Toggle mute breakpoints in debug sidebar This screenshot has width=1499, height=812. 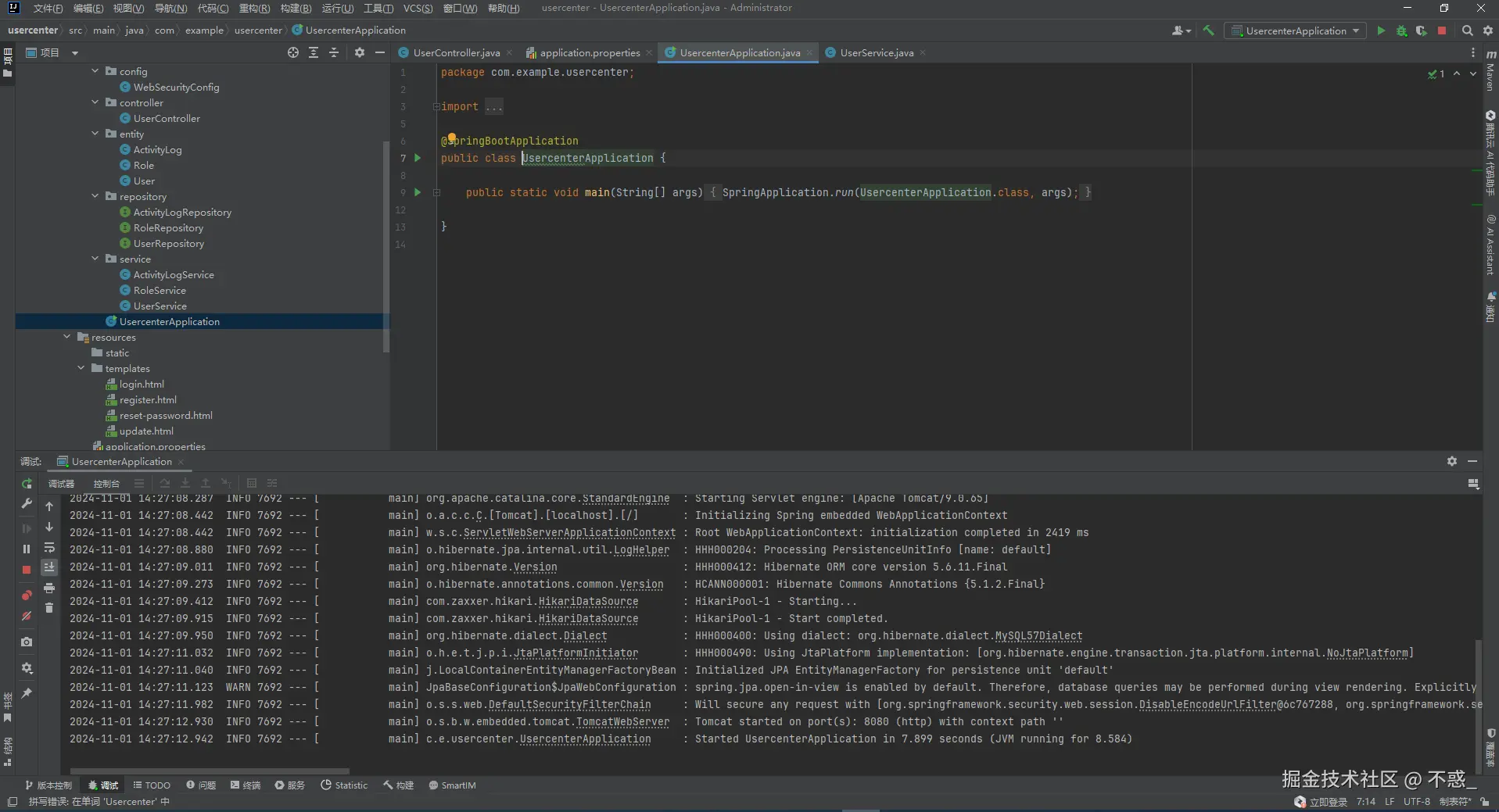[27, 616]
